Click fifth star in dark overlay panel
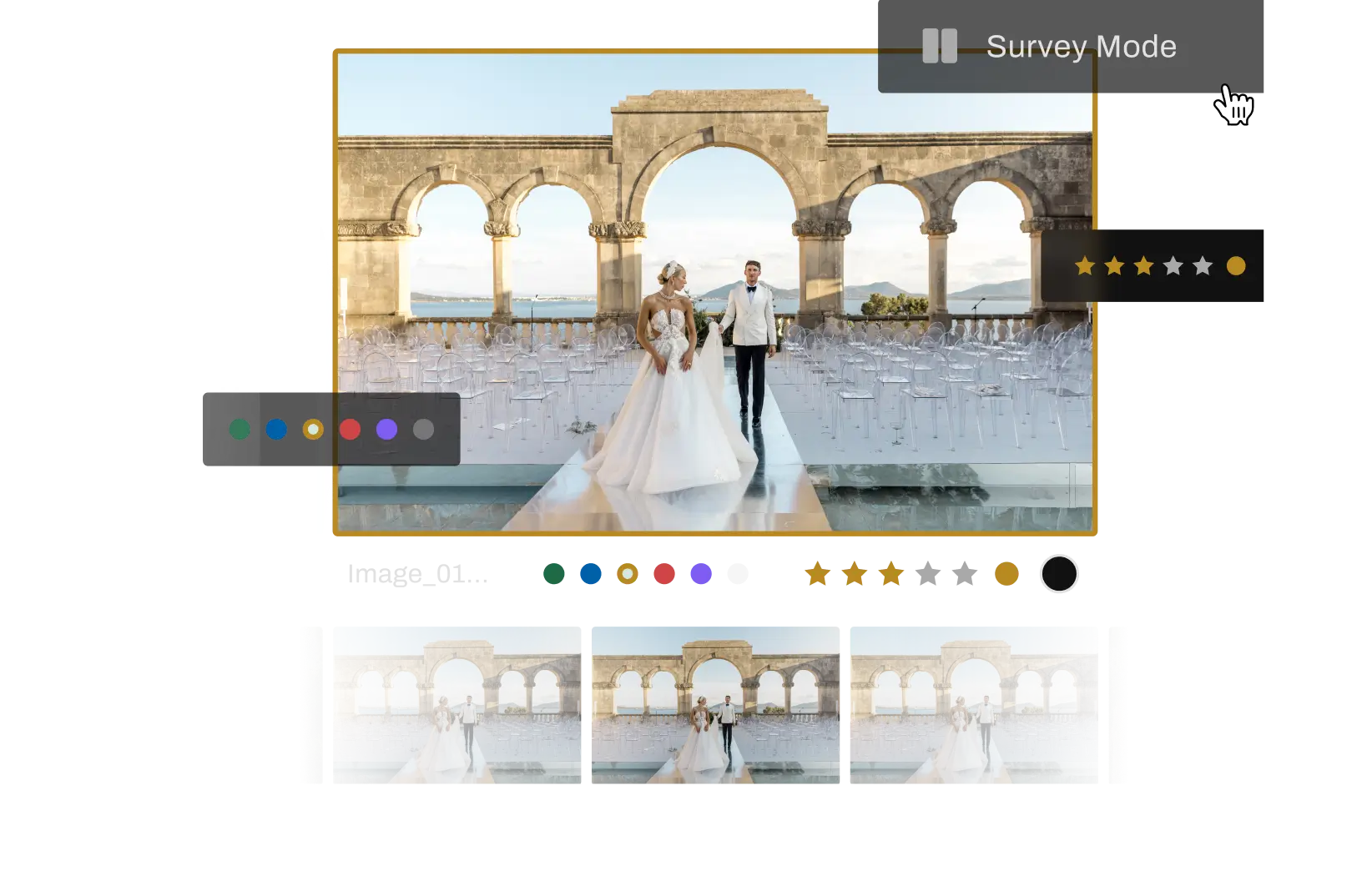Viewport: 1372px width, 871px height. [1203, 266]
